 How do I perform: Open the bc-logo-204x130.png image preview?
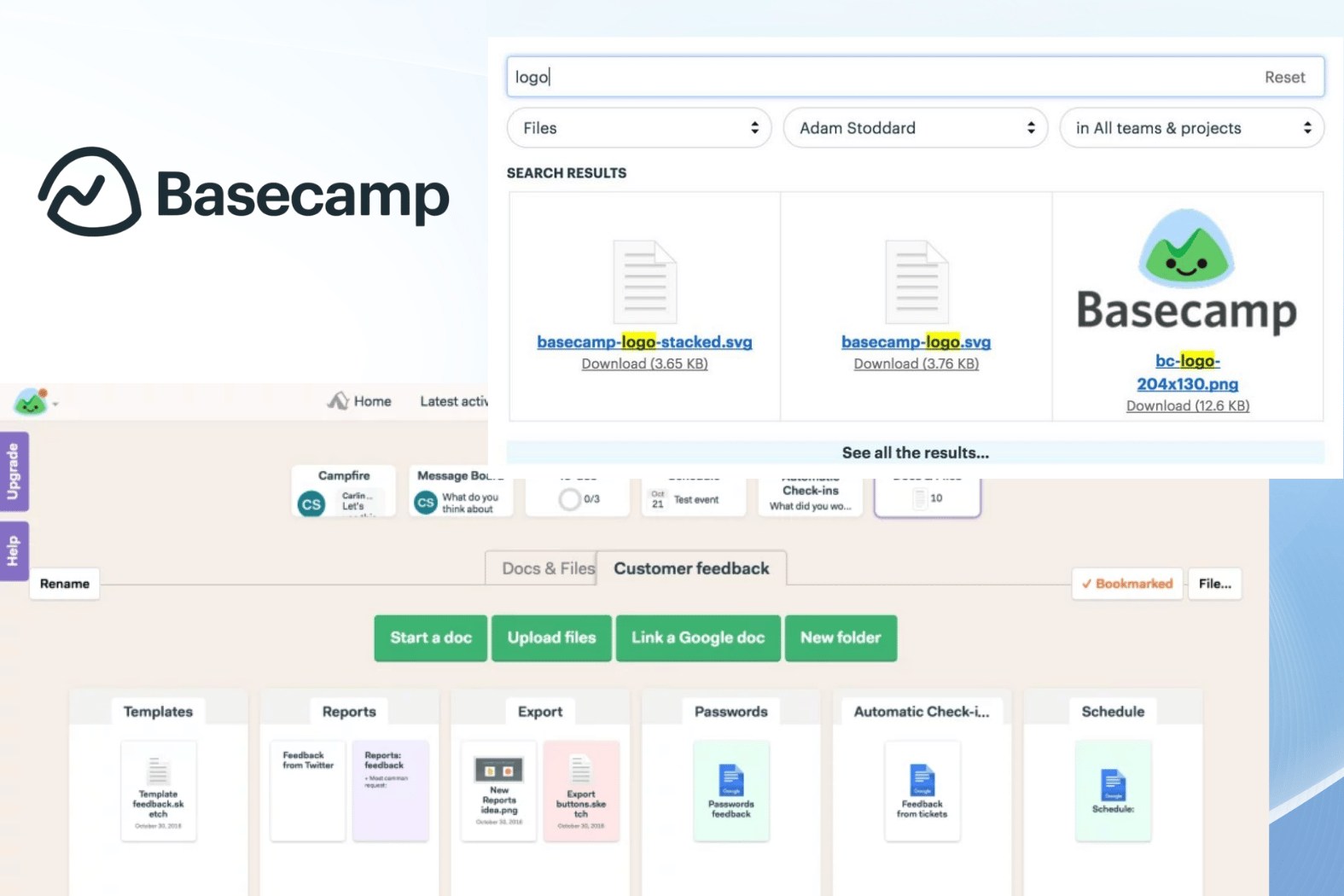click(1187, 271)
